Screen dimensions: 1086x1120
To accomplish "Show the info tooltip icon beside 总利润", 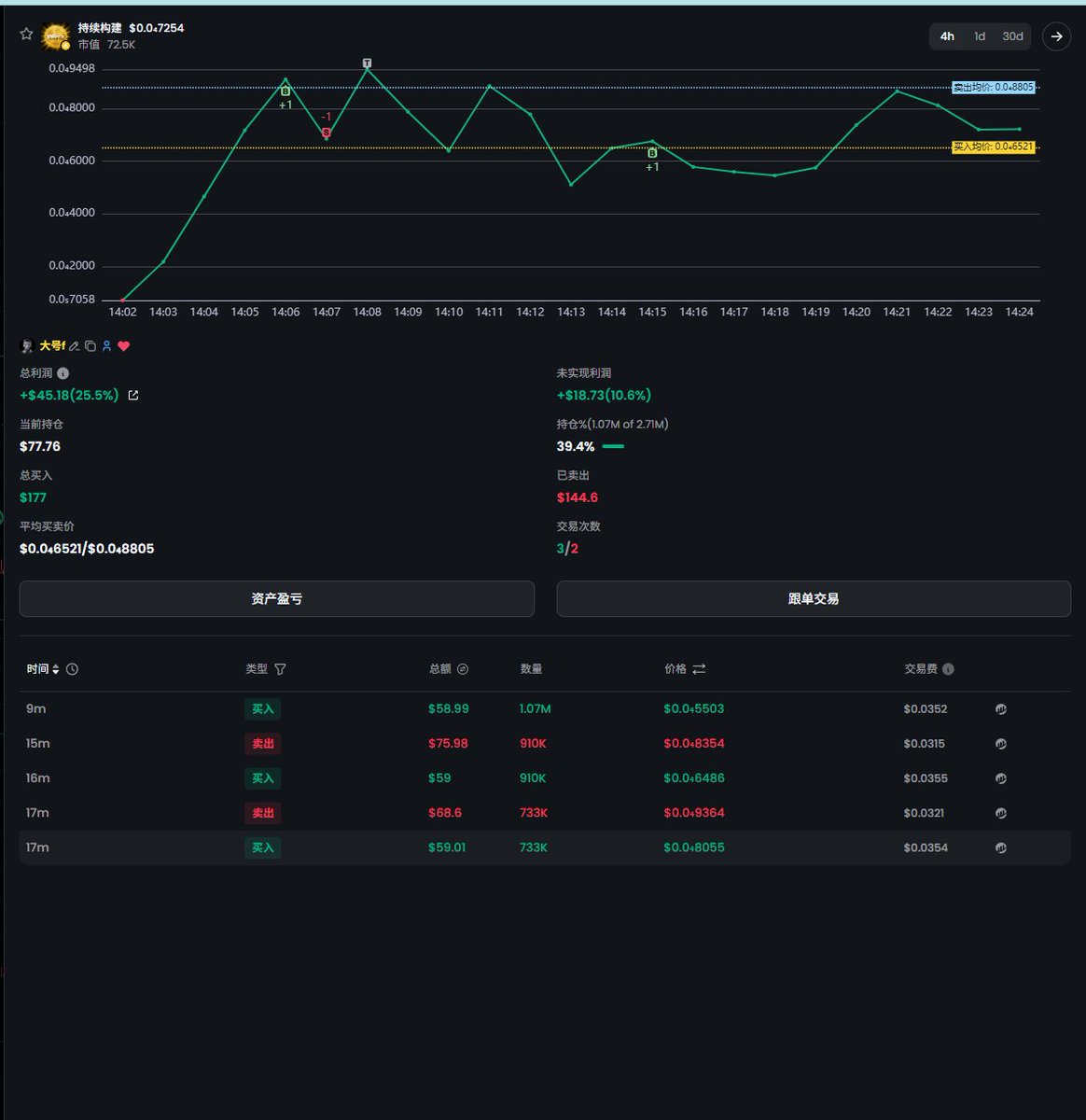I will click(x=63, y=373).
